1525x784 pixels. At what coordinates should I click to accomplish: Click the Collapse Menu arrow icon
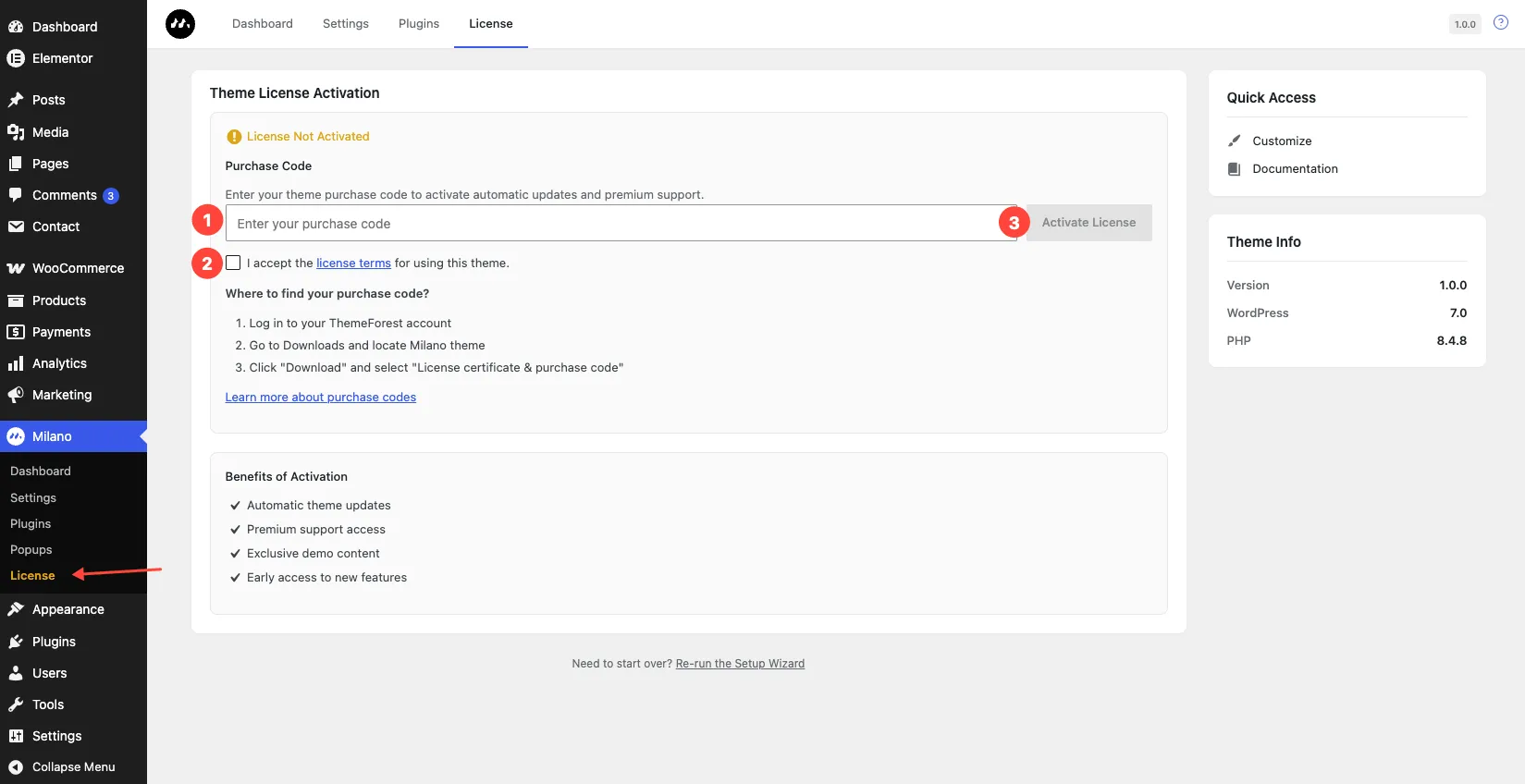(x=16, y=766)
